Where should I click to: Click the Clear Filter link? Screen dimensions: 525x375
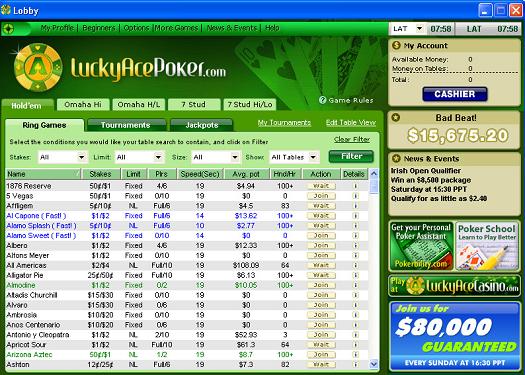tap(352, 139)
